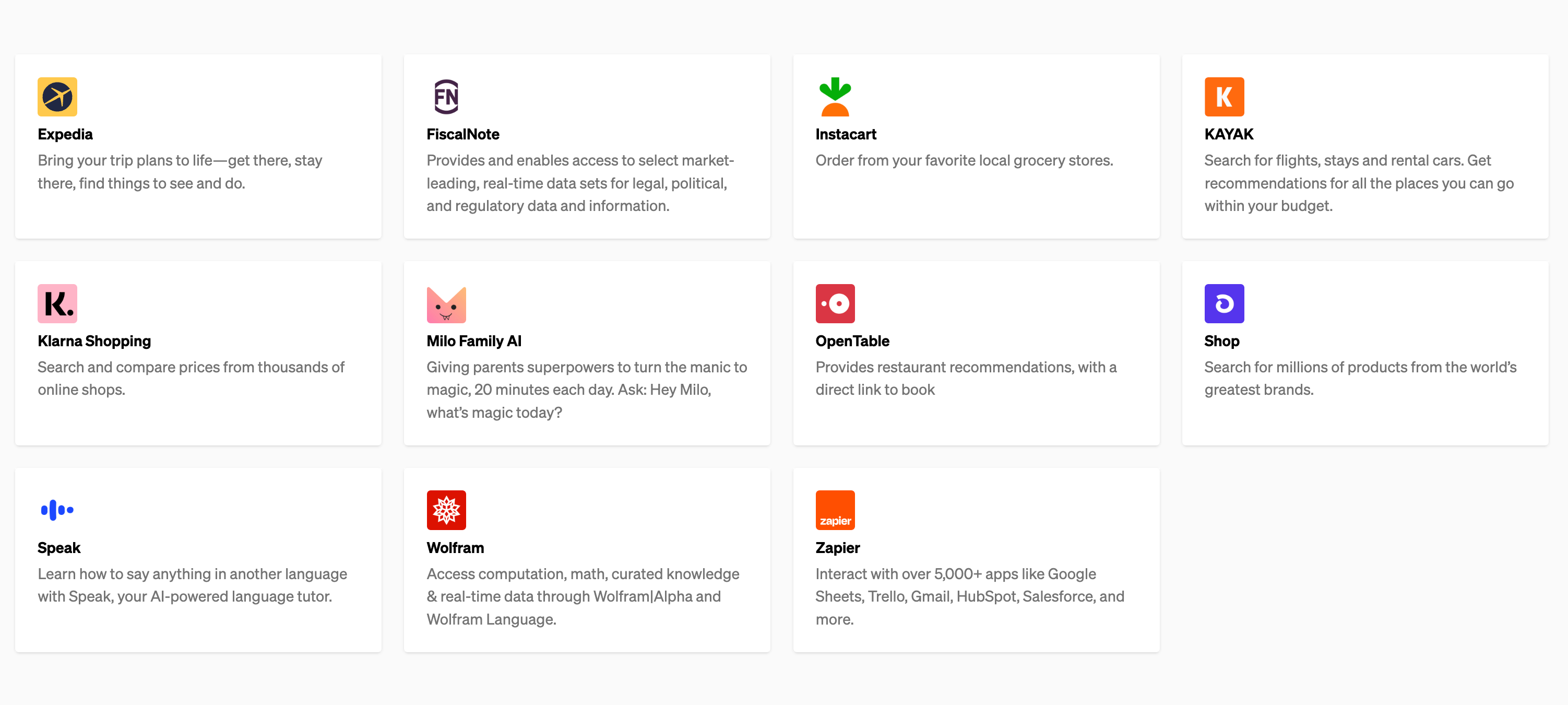Screen dimensions: 1568x705
Task: Open the pink Klarna K. icon
Action: 57,303
